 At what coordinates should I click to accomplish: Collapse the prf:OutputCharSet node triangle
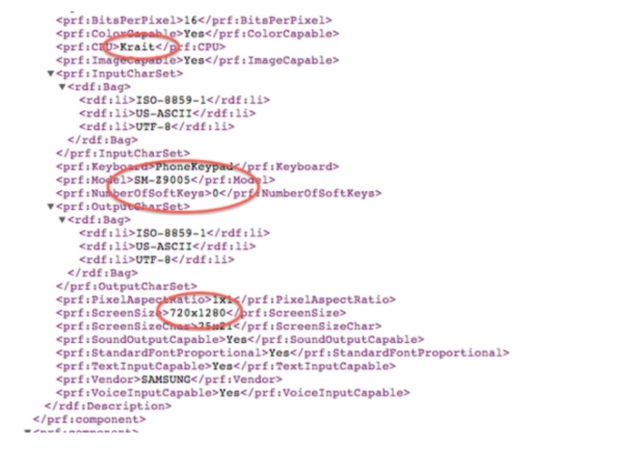click(51, 207)
